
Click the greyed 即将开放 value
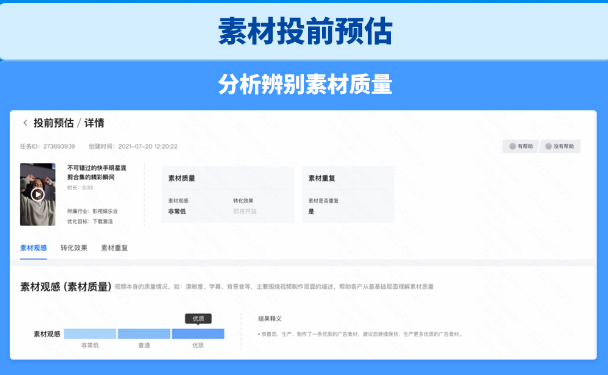pos(245,211)
